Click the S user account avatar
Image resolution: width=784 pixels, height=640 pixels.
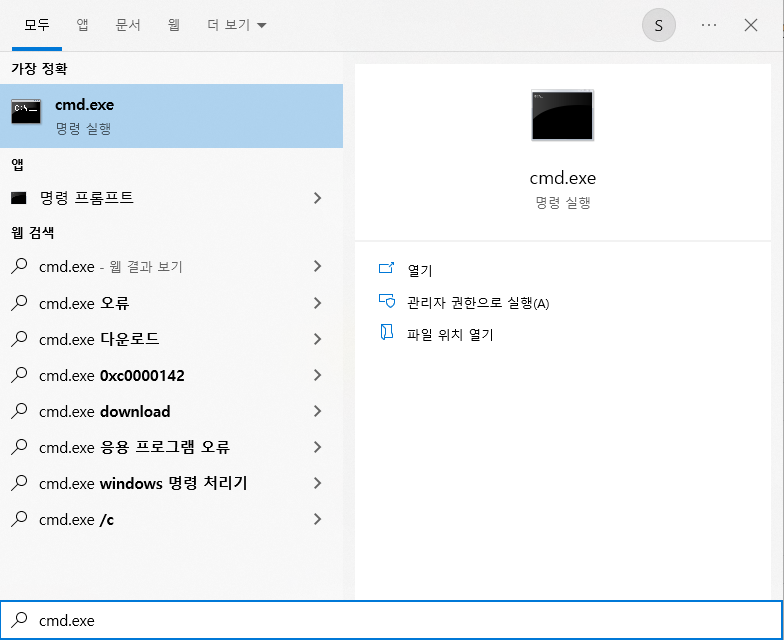(658, 25)
